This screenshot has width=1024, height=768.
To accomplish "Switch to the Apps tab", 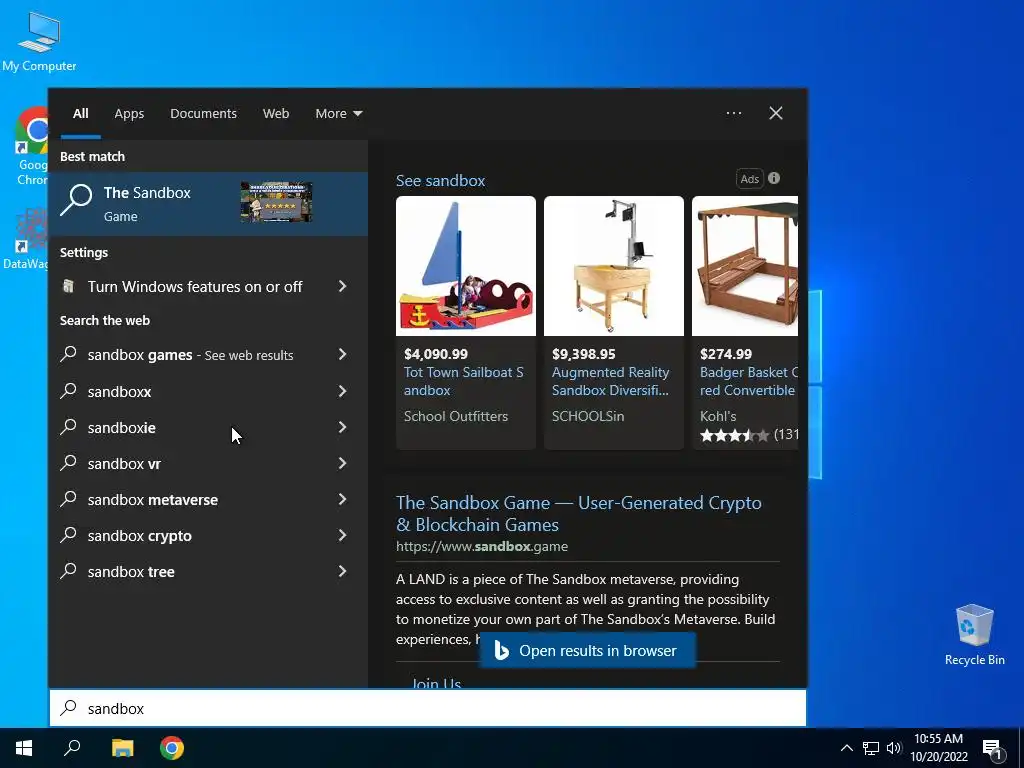I will (x=129, y=113).
